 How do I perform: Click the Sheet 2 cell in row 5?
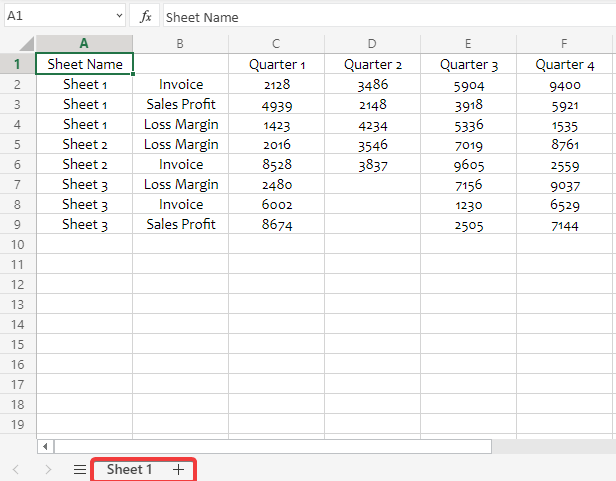point(84,144)
